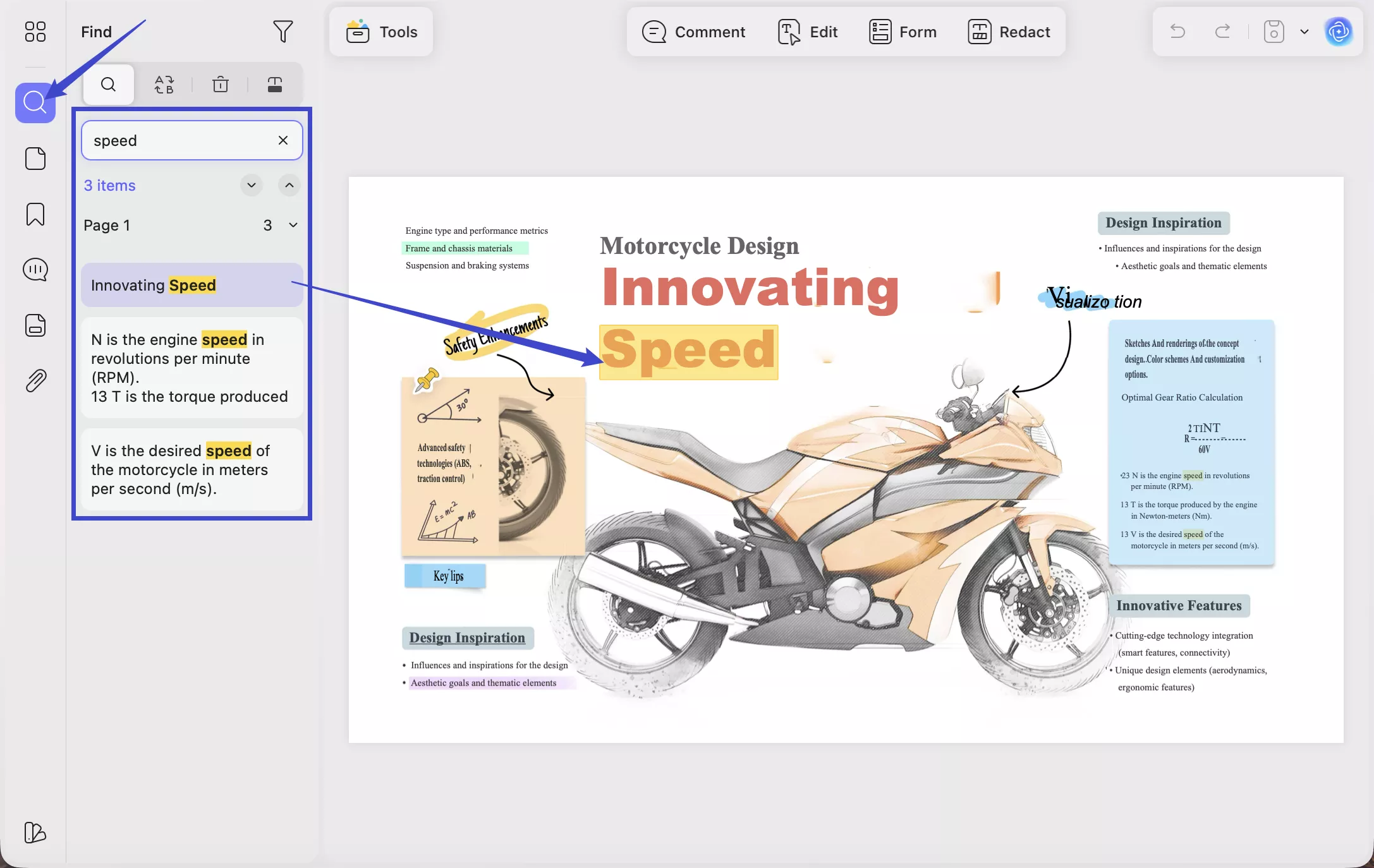Select the redact text icon in the search toolbar
Viewport: 1374px width, 868px height.
pos(274,84)
